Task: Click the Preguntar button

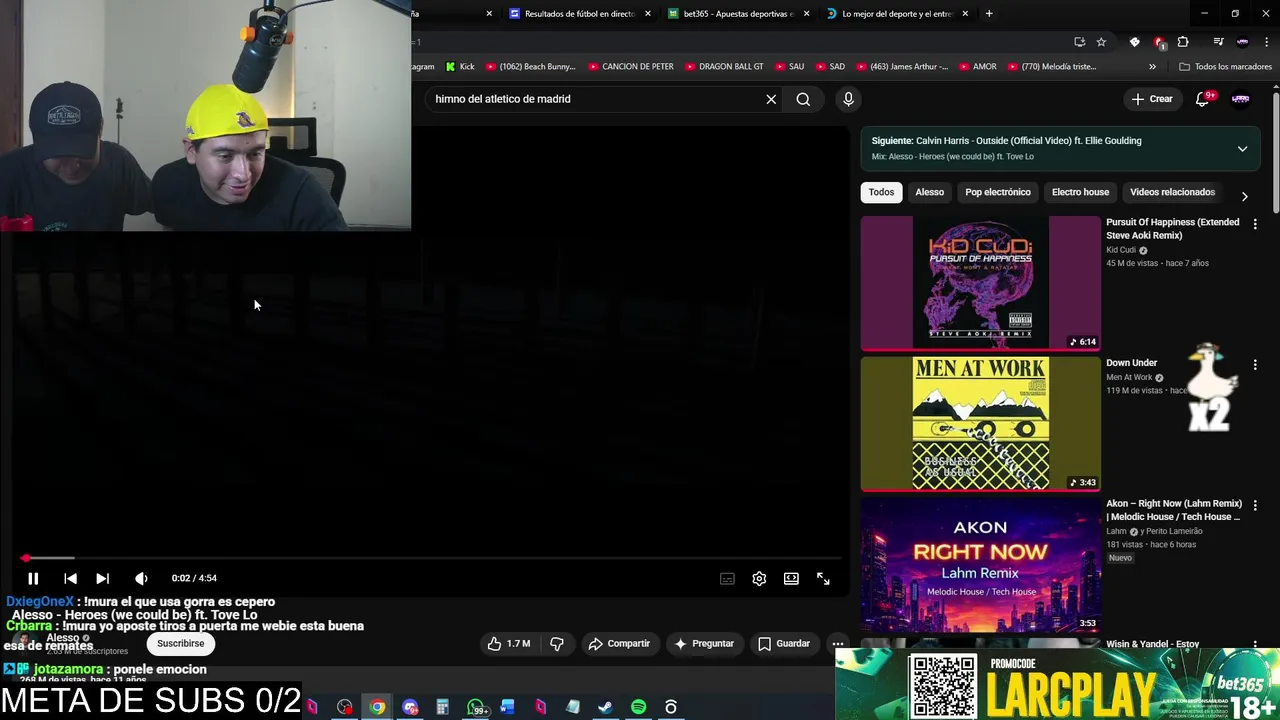Action: click(704, 644)
